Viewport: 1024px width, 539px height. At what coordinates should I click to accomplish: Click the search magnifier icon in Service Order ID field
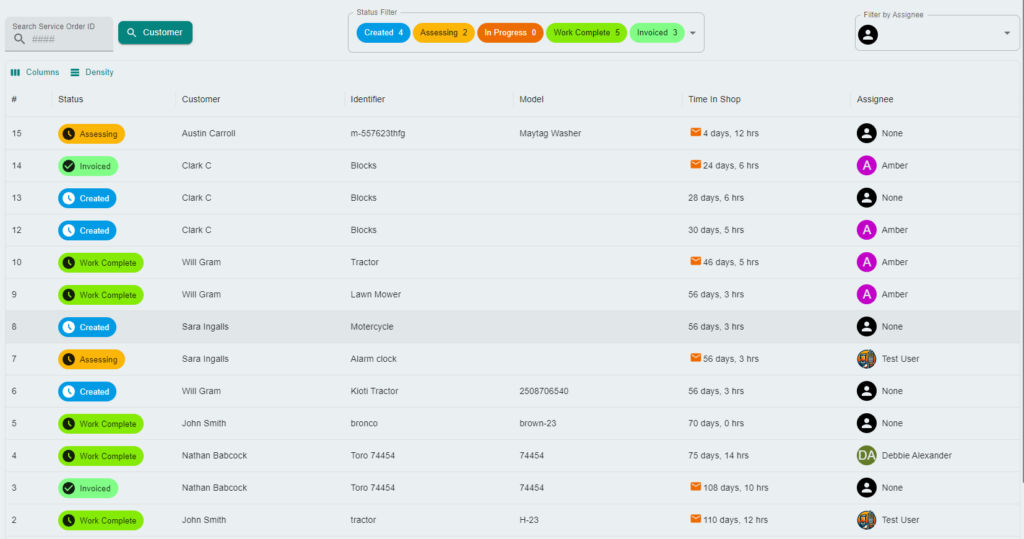click(20, 39)
